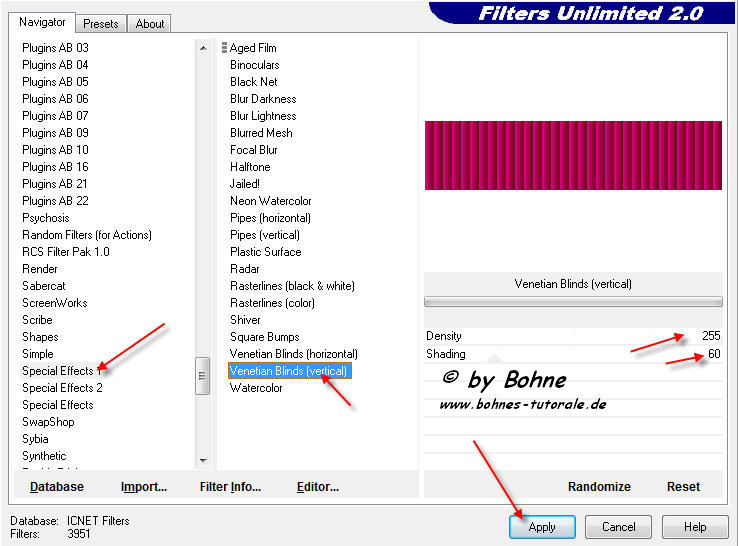Reset the filter parameters

[683, 487]
